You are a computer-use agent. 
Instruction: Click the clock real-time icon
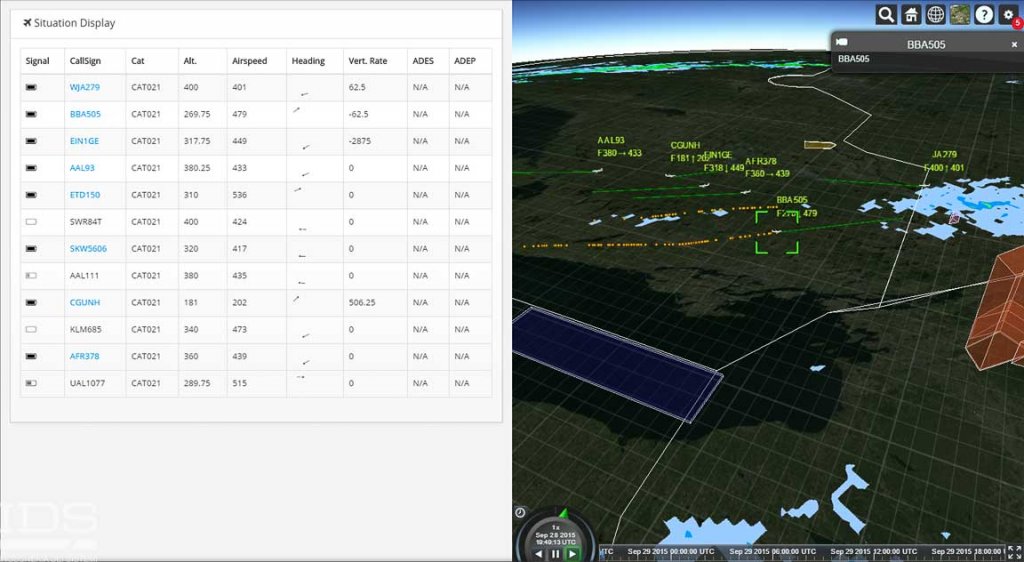click(x=520, y=512)
